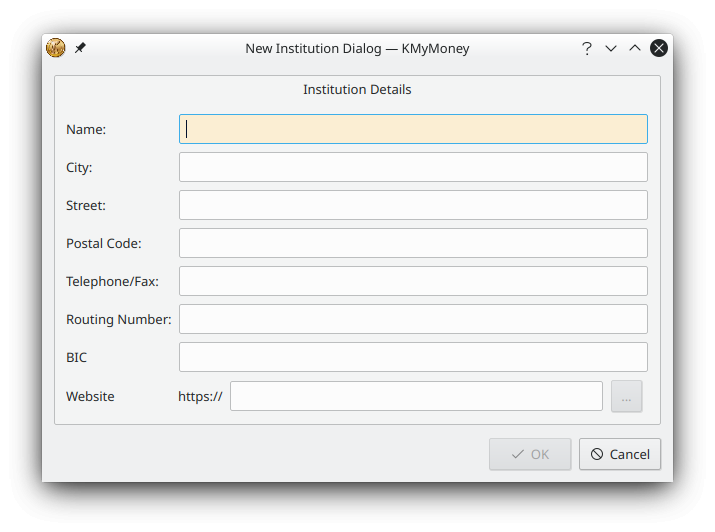715x532 pixels.
Task: Open context help with the question mark
Action: coord(587,48)
